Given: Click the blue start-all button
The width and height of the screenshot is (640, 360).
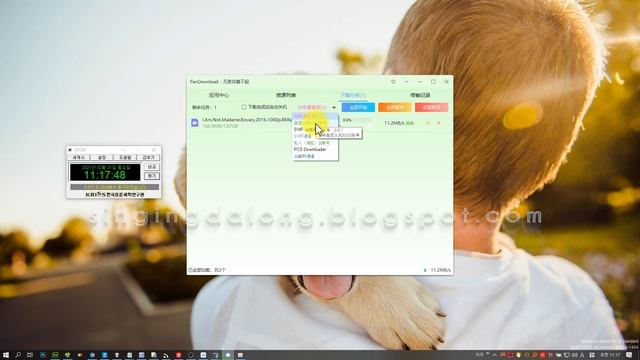Looking at the screenshot, I should click(x=358, y=107).
